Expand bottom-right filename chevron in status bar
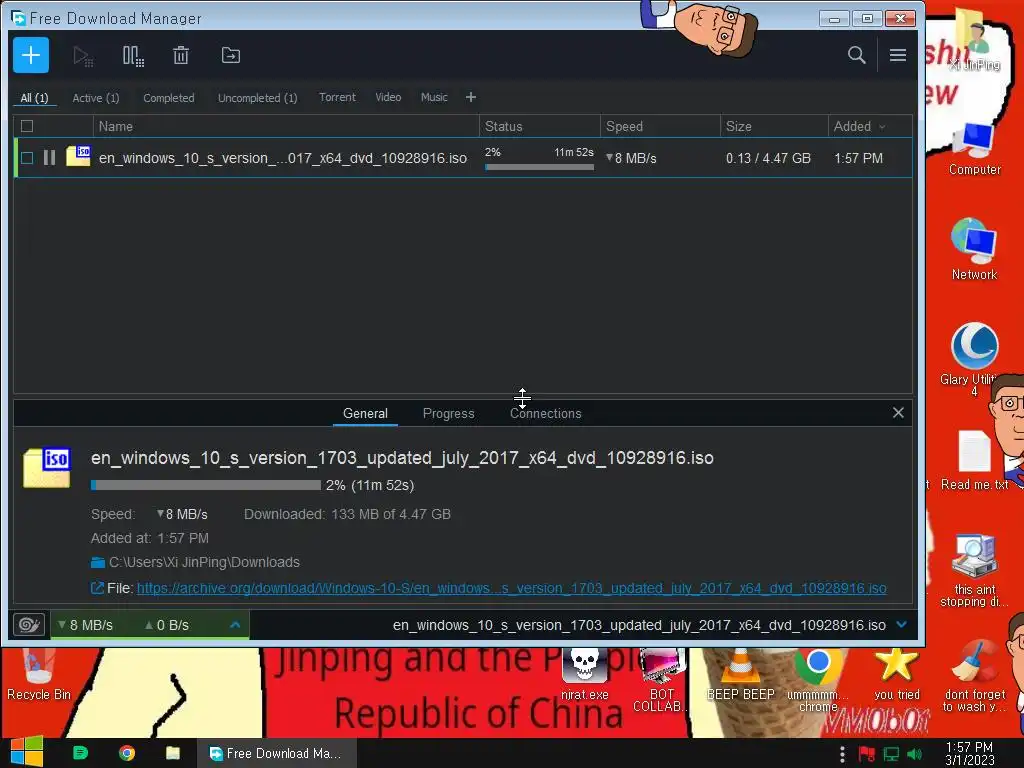Viewport: 1024px width, 768px height. 902,625
